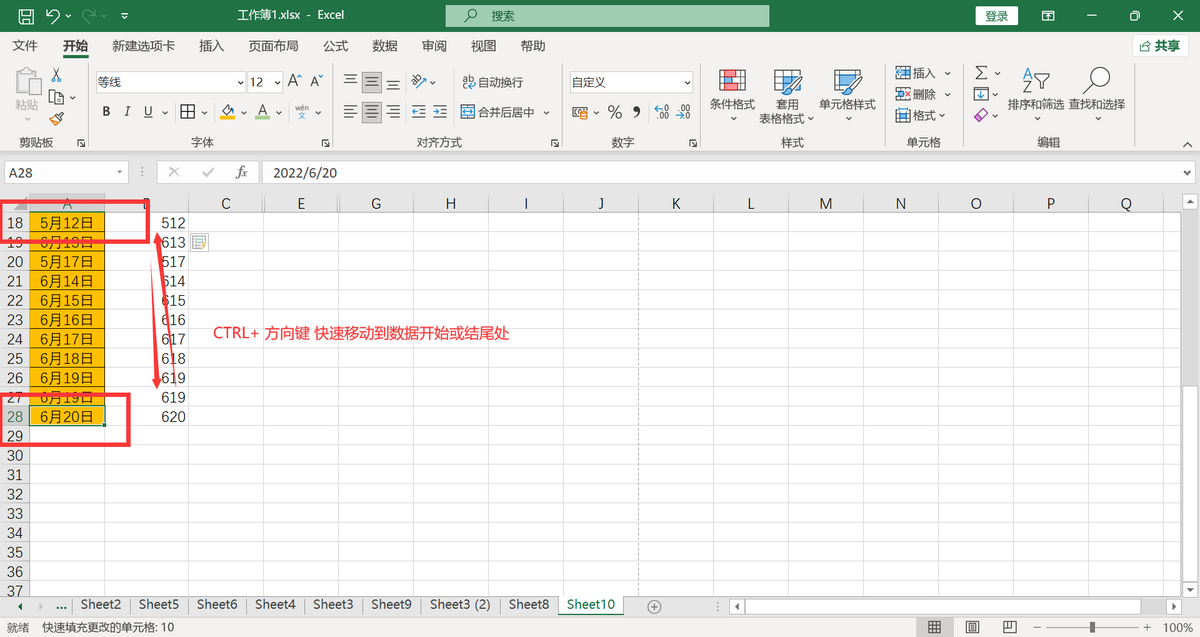Toggle Italic formatting
Viewport: 1200px width, 637px height.
click(x=128, y=112)
